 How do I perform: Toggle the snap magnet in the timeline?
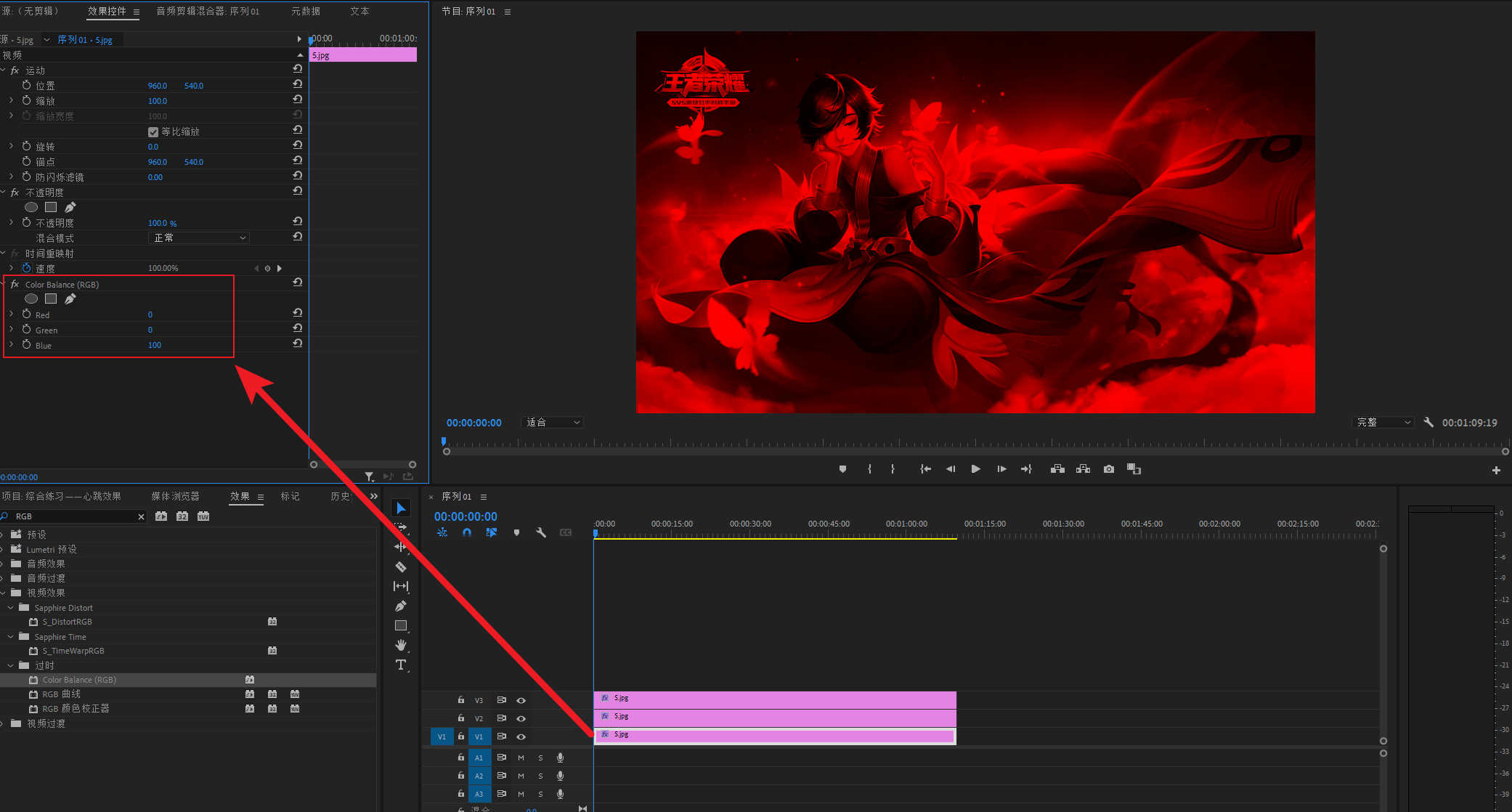[x=467, y=532]
